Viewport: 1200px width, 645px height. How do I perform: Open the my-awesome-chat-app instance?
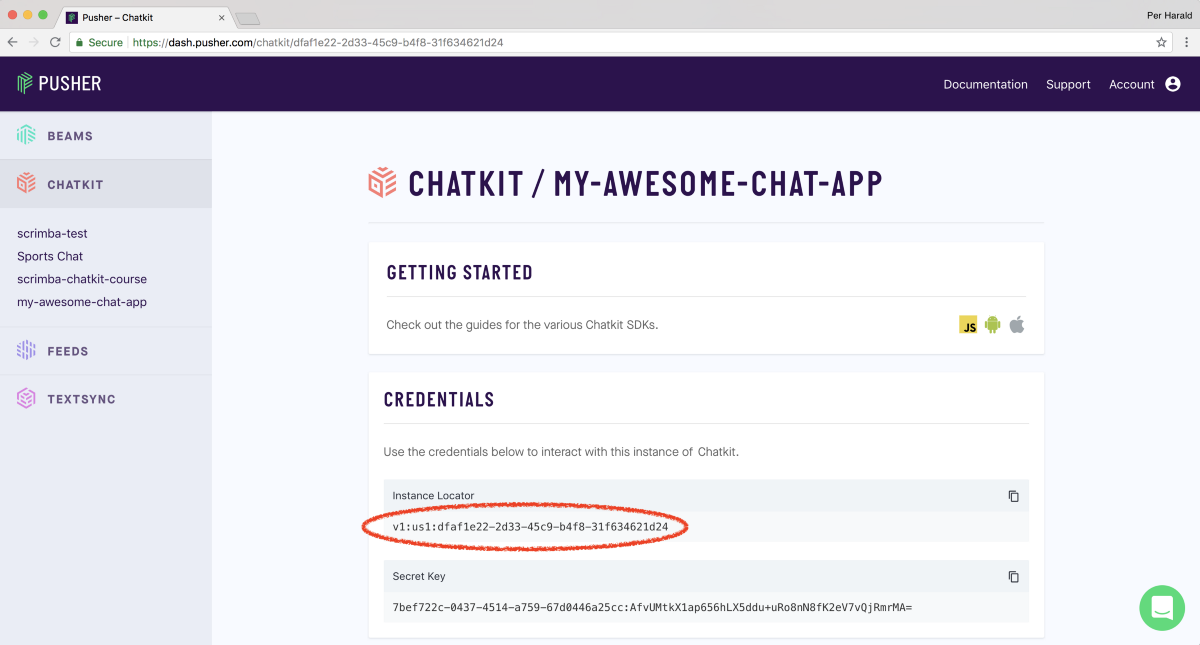click(x=82, y=302)
